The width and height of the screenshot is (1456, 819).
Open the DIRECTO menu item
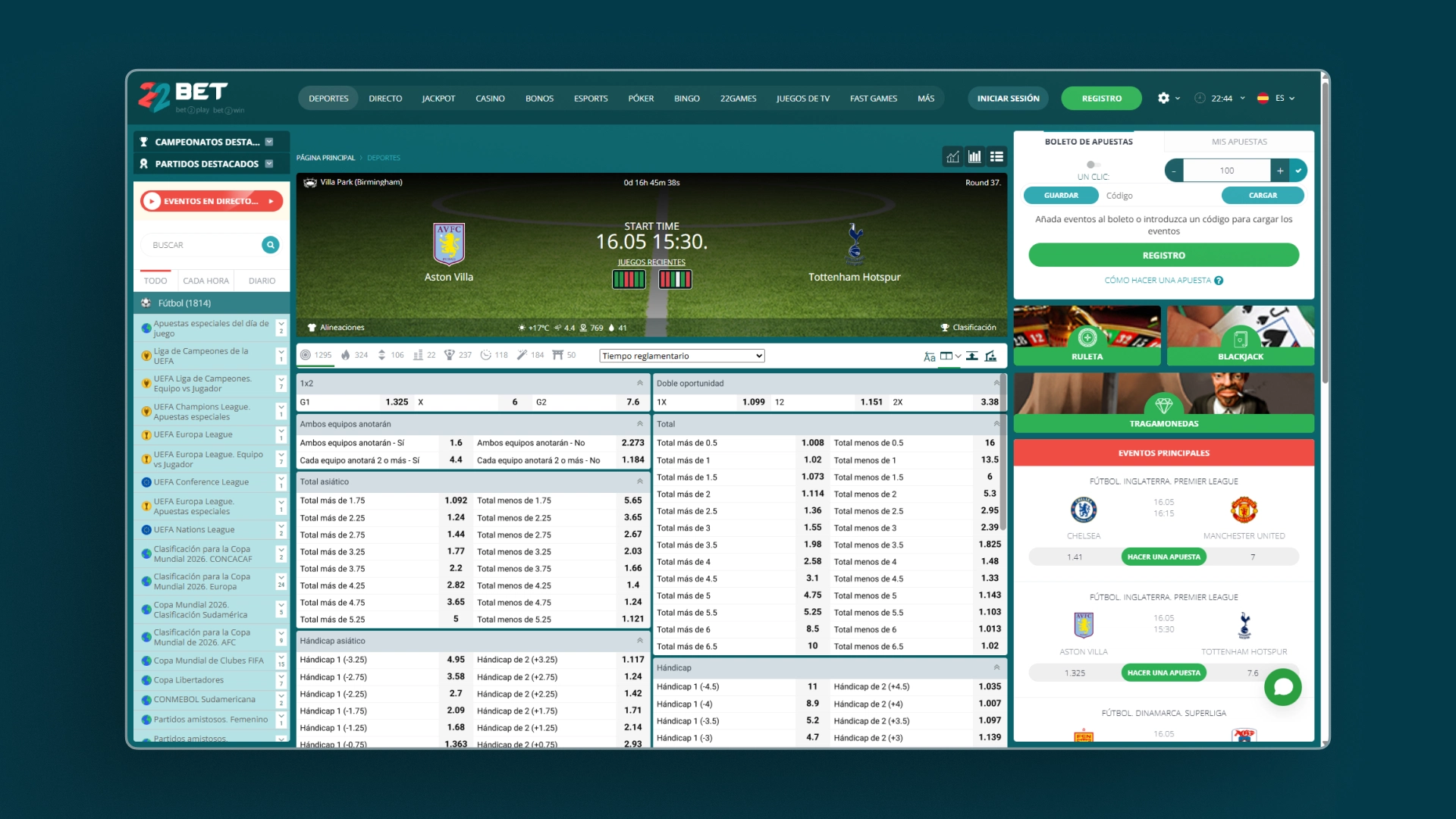click(385, 99)
